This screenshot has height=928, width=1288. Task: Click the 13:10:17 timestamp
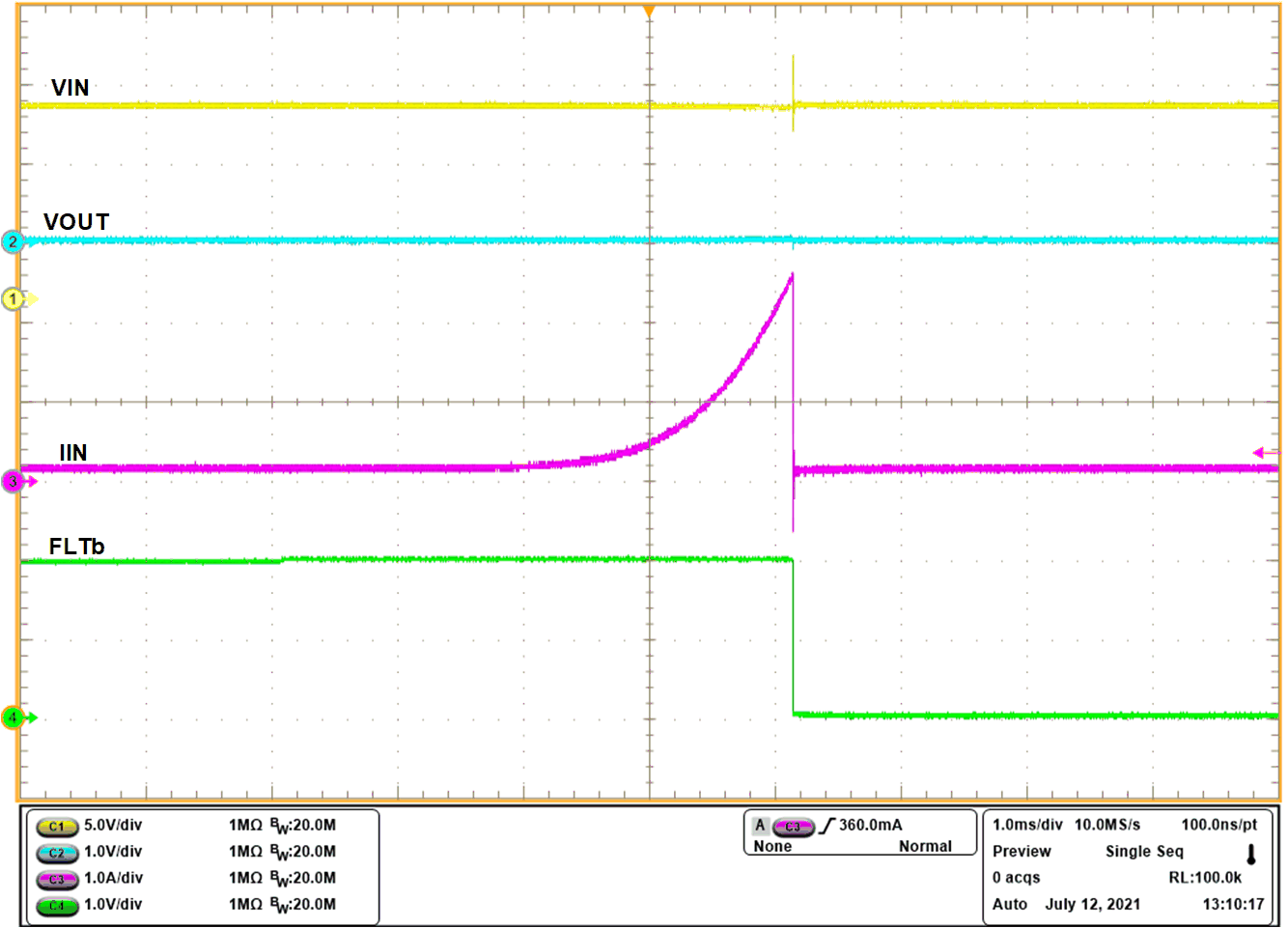pos(1233,905)
